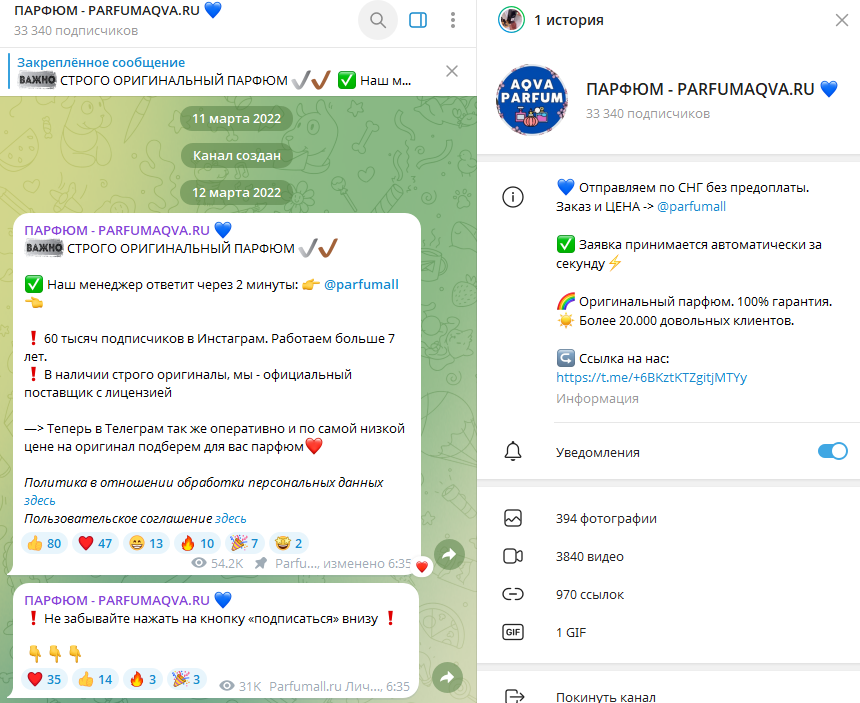Click the thumbs-up reaction showing 14

tap(95, 679)
